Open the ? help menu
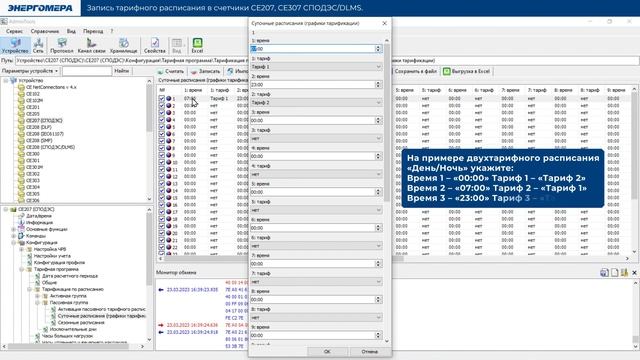 [112, 31]
